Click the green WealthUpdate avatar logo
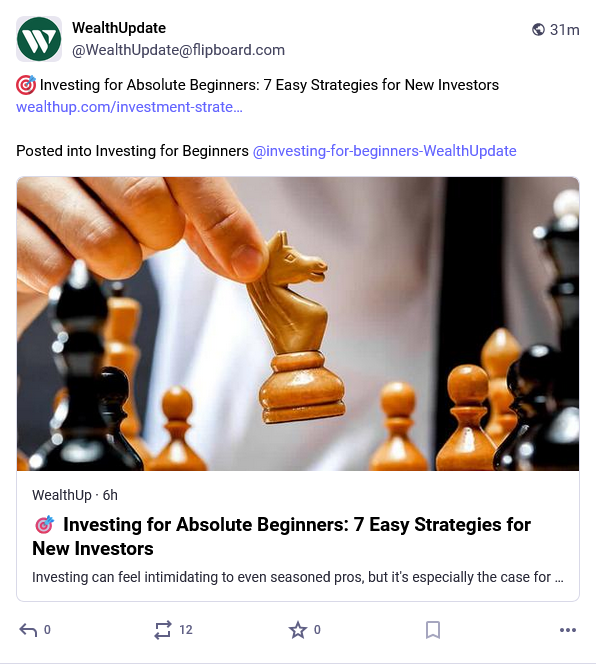The image size is (596, 664). tap(39, 39)
